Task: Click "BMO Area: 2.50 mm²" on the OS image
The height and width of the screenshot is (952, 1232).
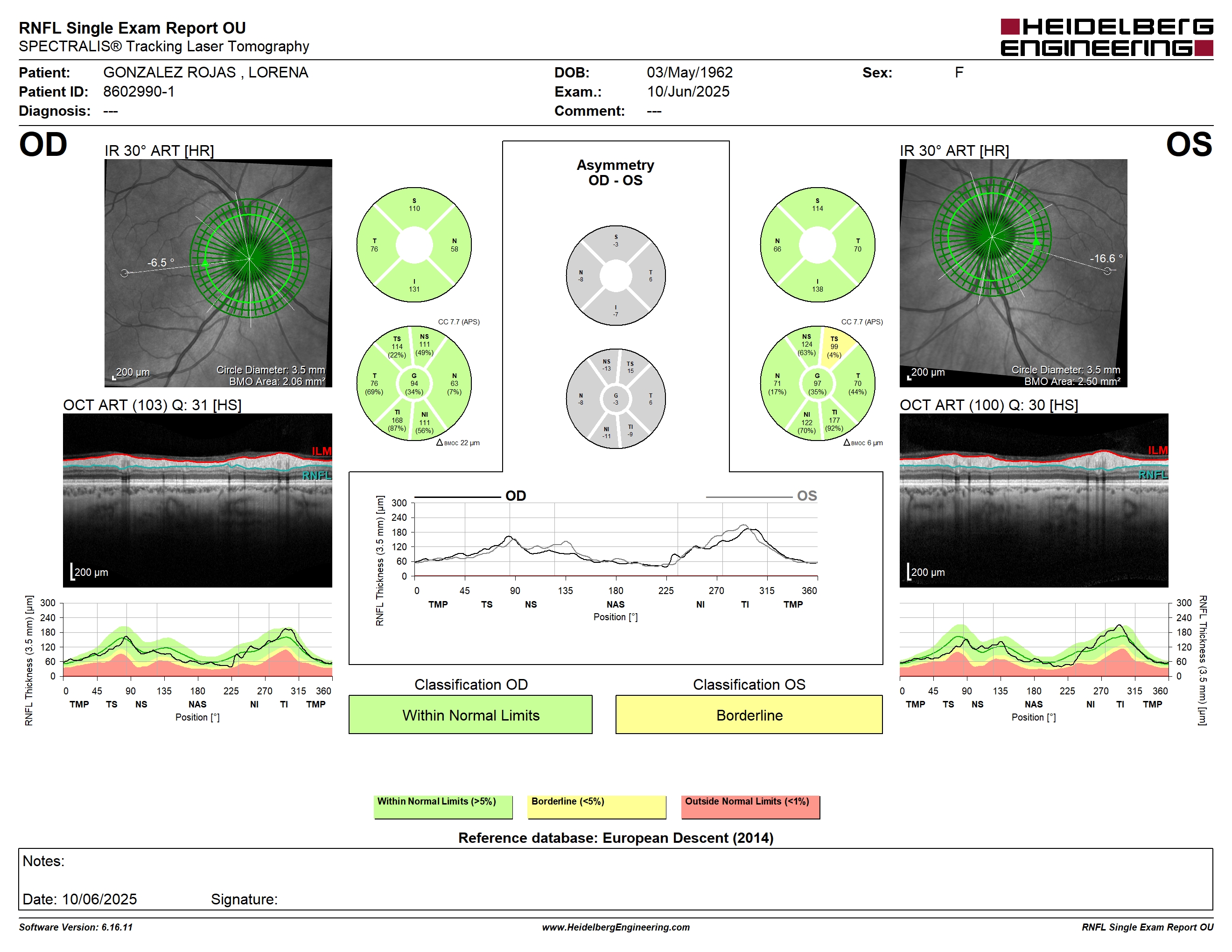Action: point(1072,381)
